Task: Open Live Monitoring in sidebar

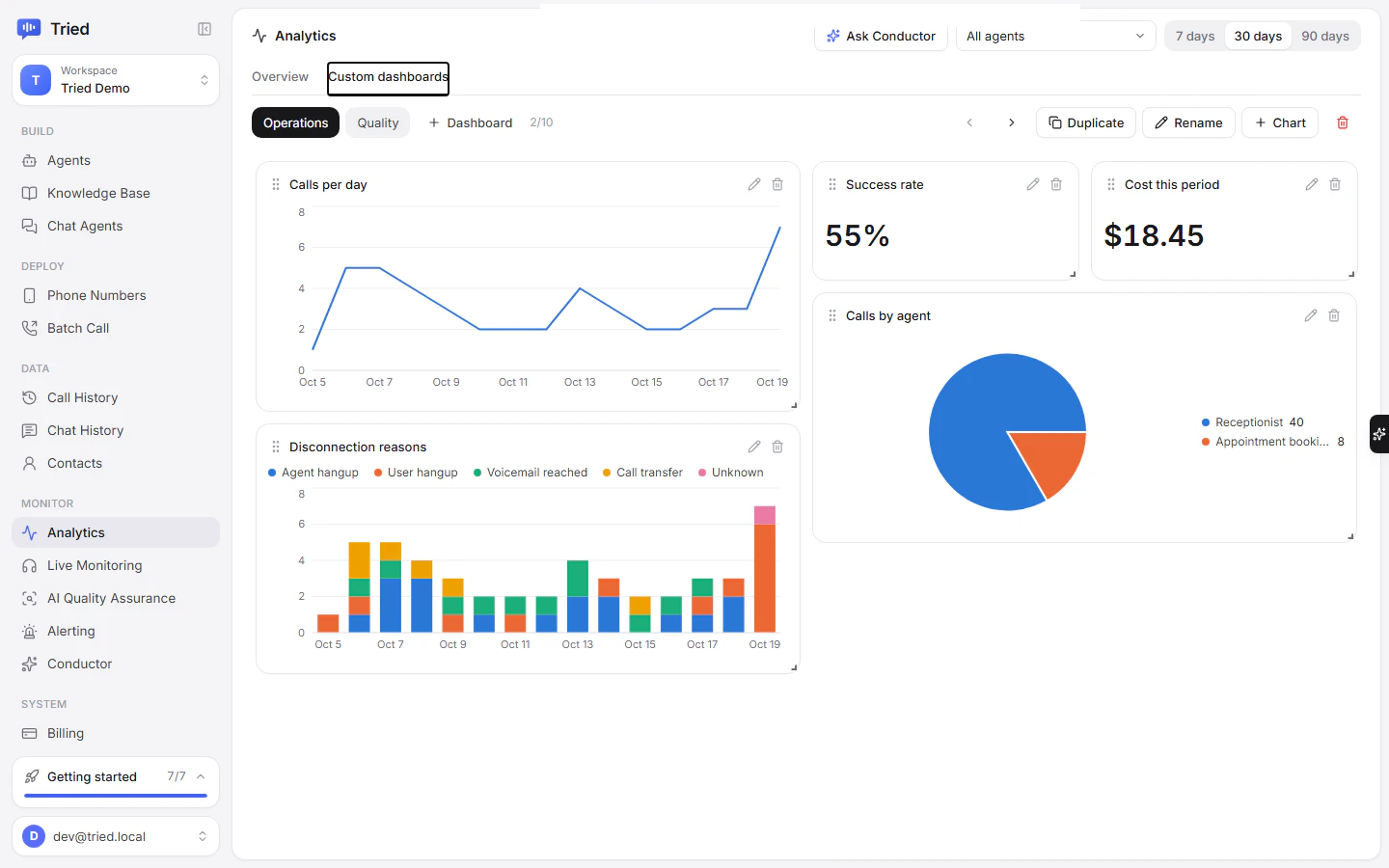Action: pyautogui.click(x=116, y=565)
